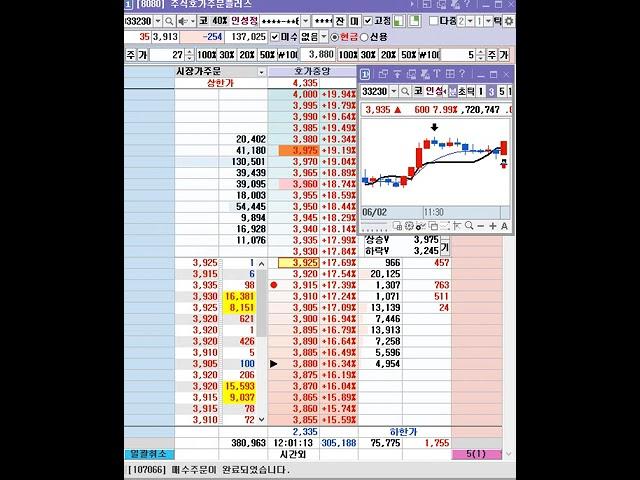Select the 신용 radio button
This screenshot has width=640, height=480.
pyautogui.click(x=364, y=37)
